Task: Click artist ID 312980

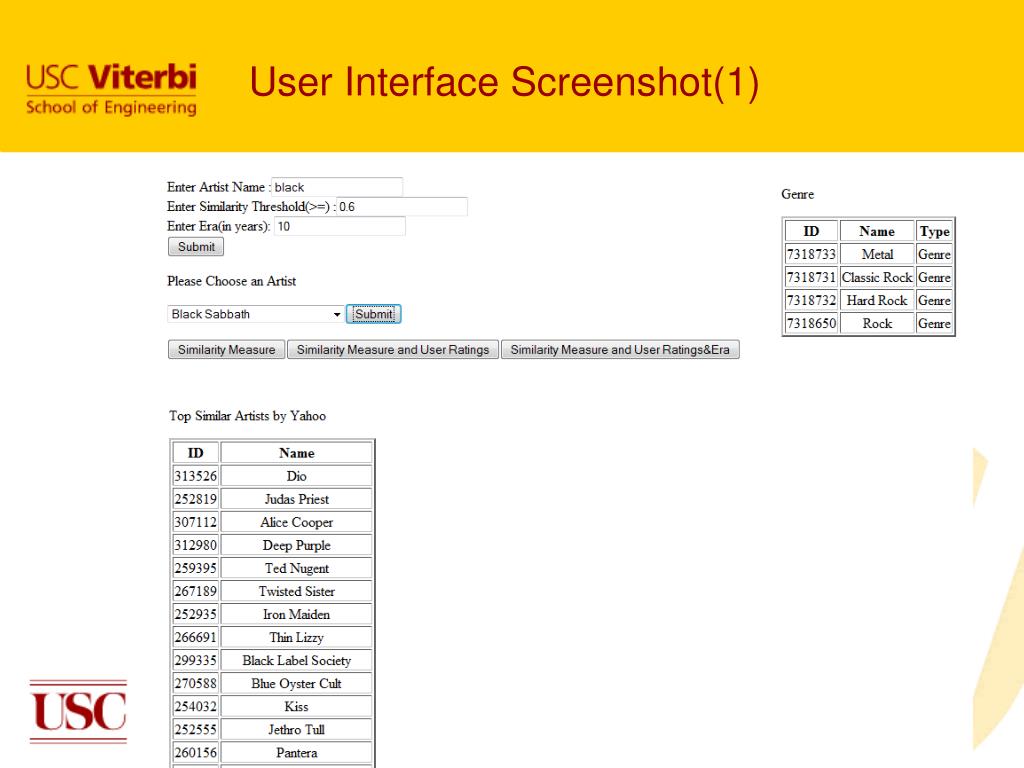Action: [x=195, y=545]
